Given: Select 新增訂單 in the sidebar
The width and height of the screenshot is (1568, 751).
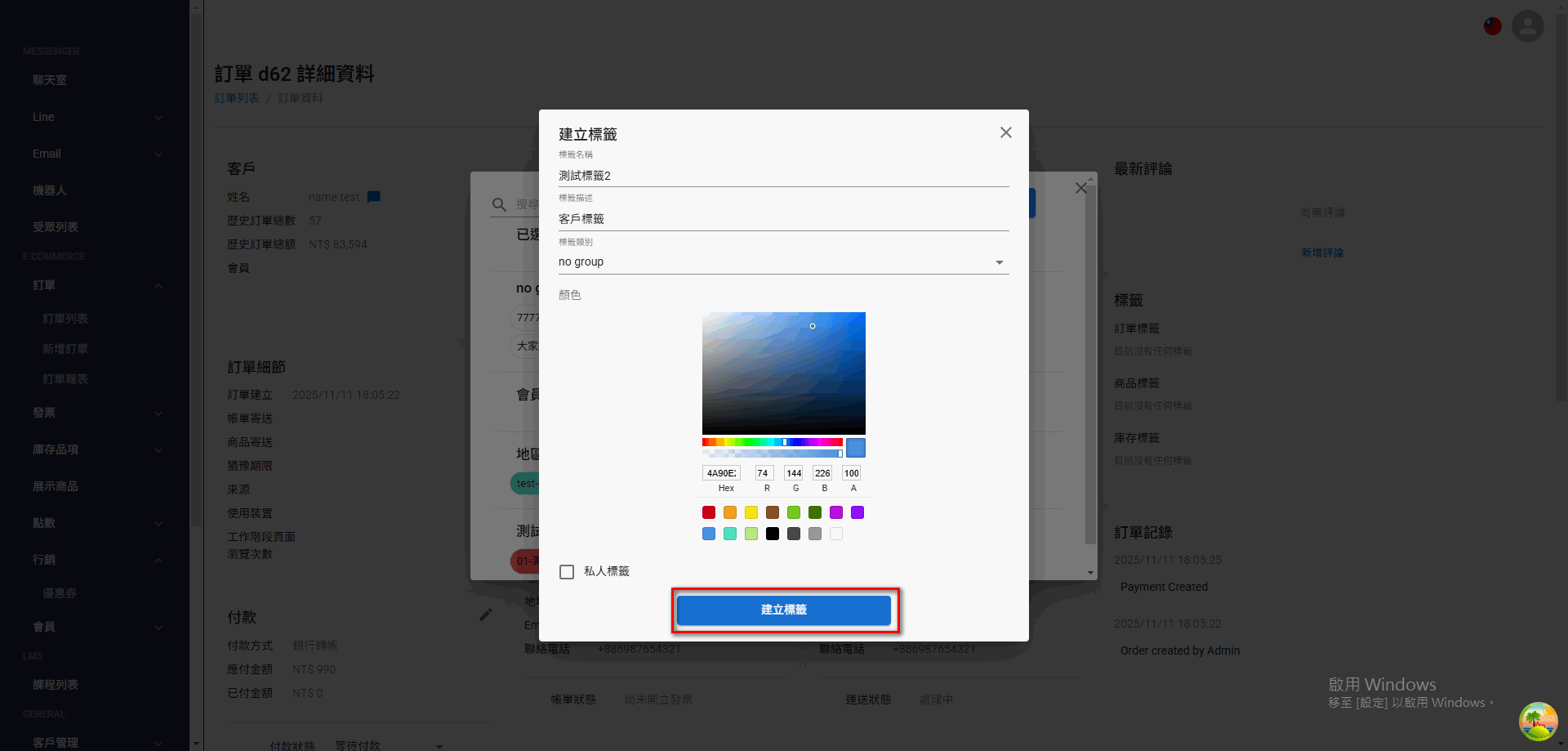Looking at the screenshot, I should point(65,349).
